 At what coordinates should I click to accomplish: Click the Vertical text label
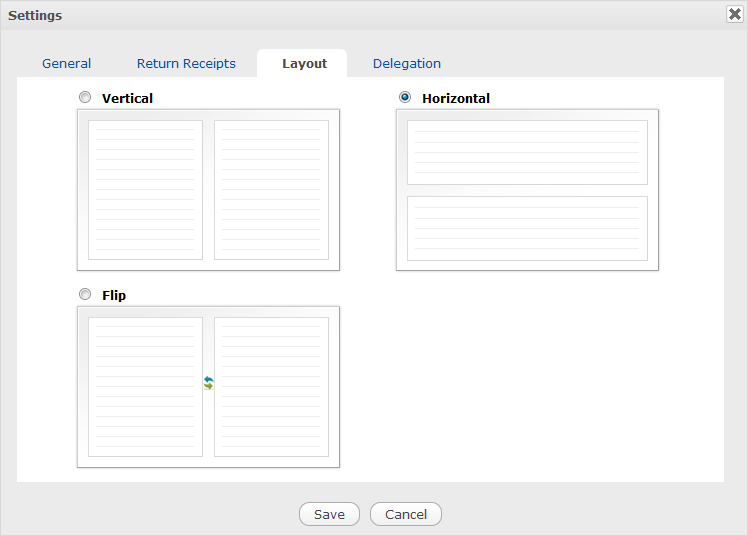(127, 99)
